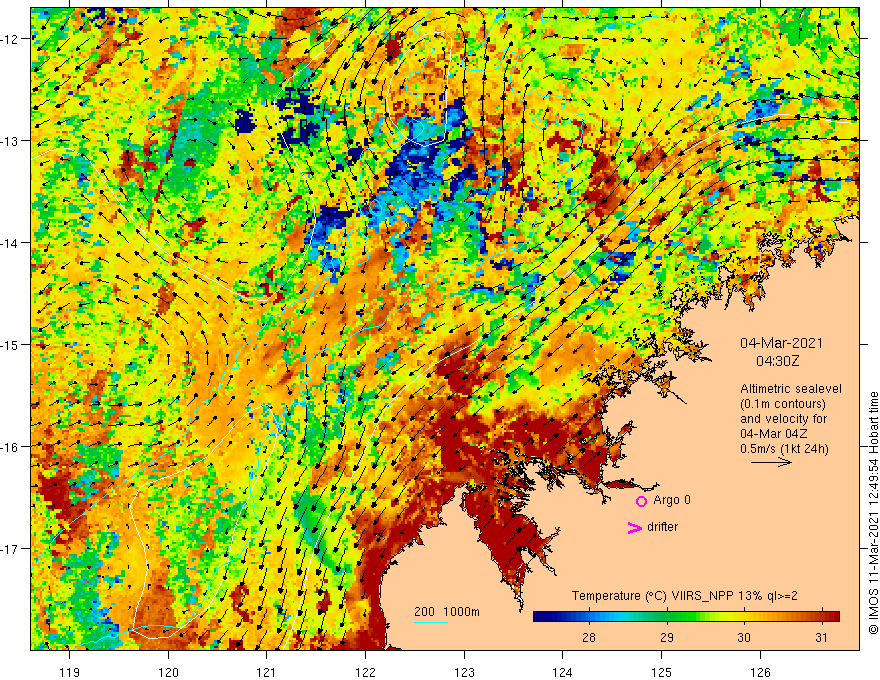Click the -12 latitude axis label
Viewport: 880px width, 680px height.
(x=11, y=39)
